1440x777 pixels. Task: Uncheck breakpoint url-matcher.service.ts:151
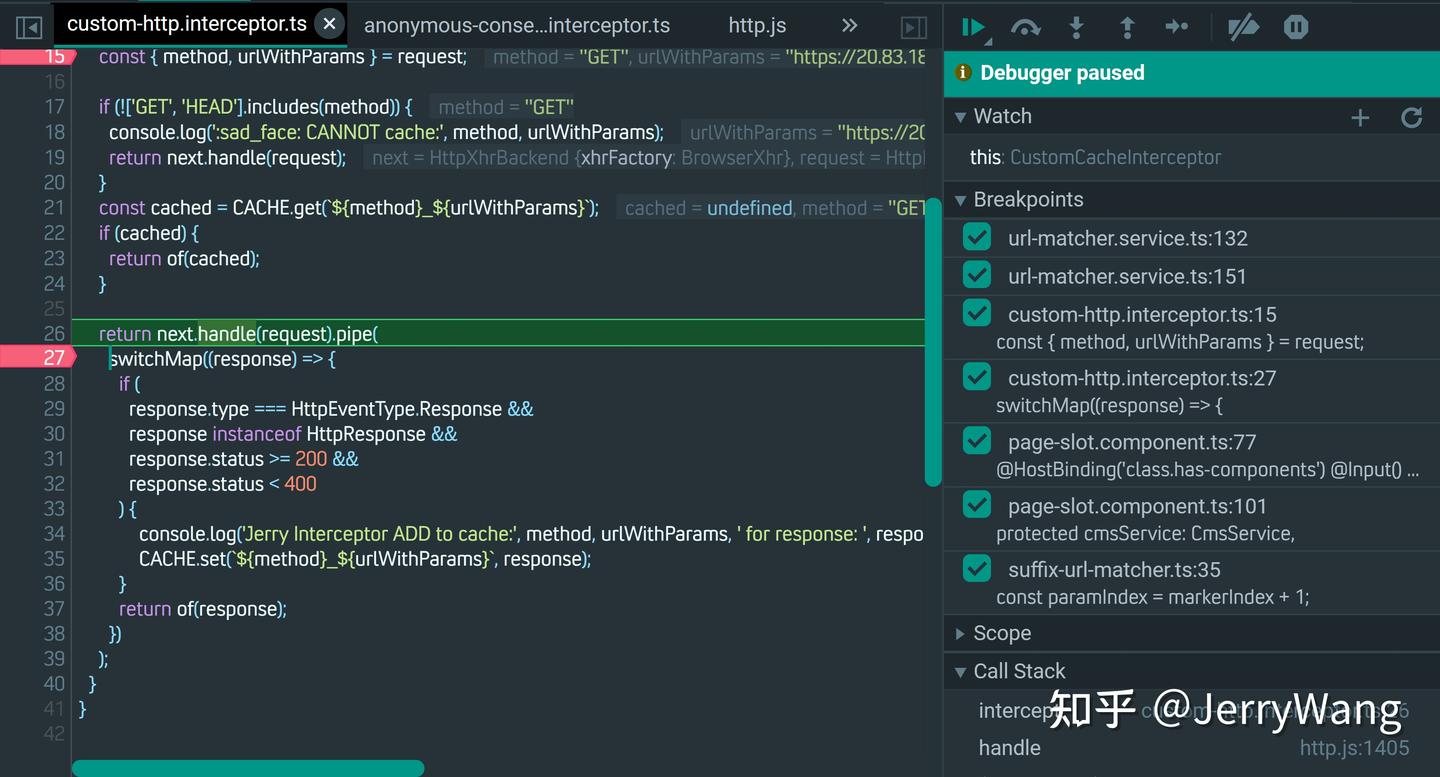[x=977, y=275]
